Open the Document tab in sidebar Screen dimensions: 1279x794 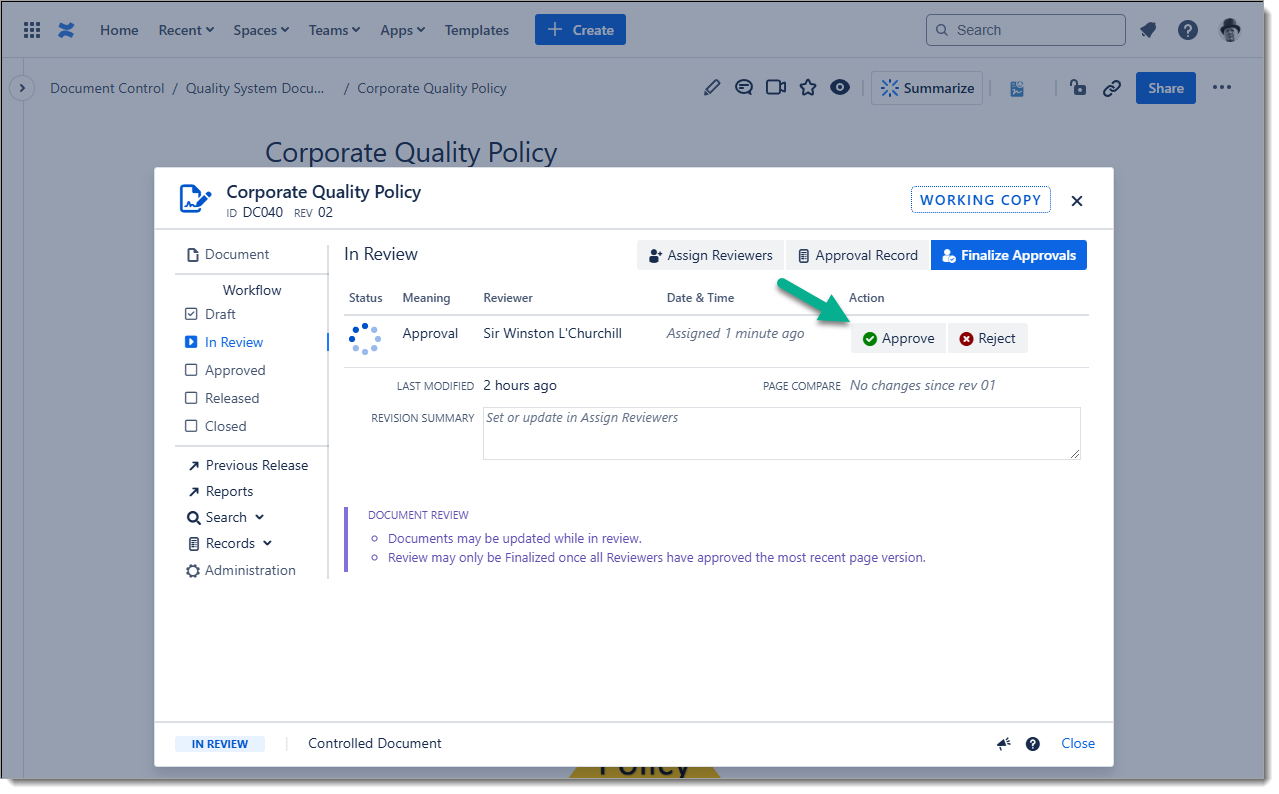237,255
